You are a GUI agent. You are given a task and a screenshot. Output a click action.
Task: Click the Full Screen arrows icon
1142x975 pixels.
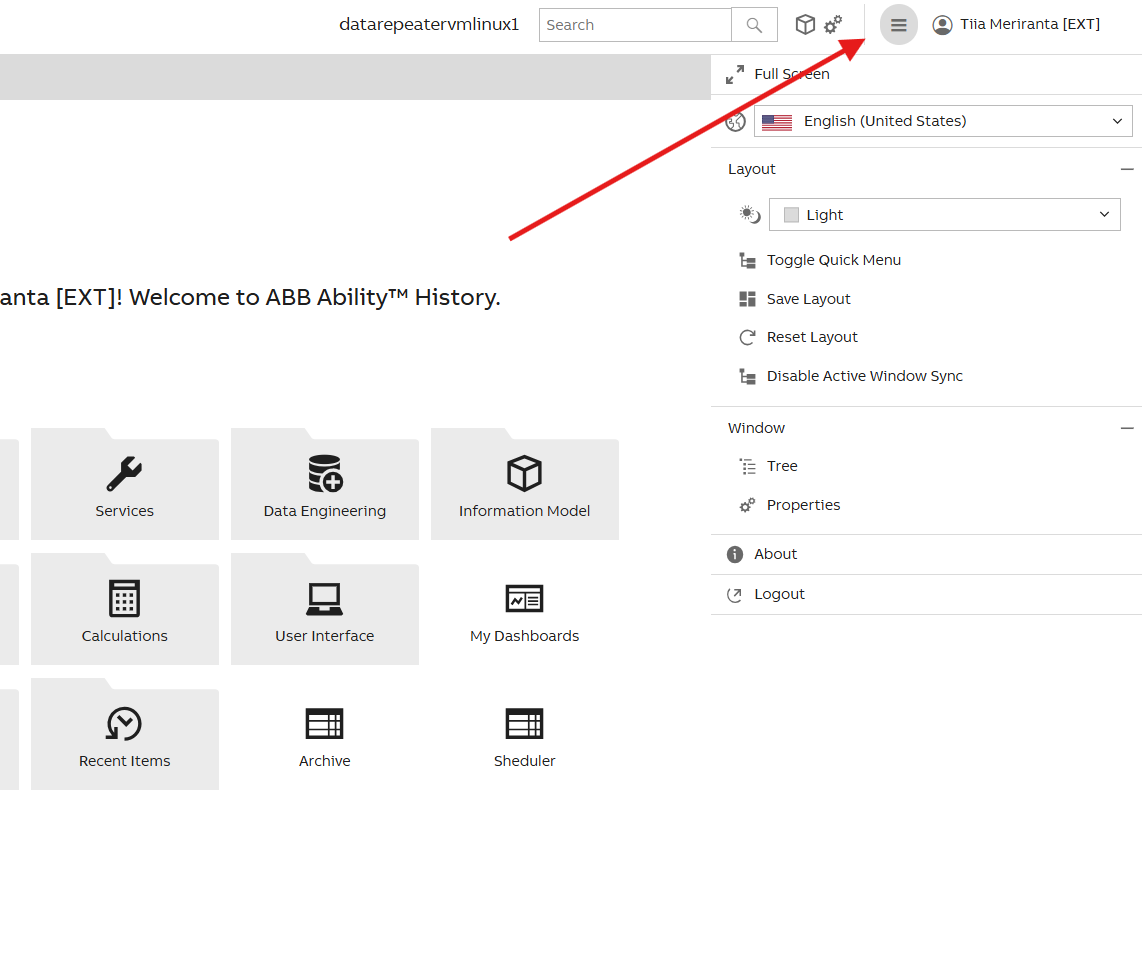[735, 74]
